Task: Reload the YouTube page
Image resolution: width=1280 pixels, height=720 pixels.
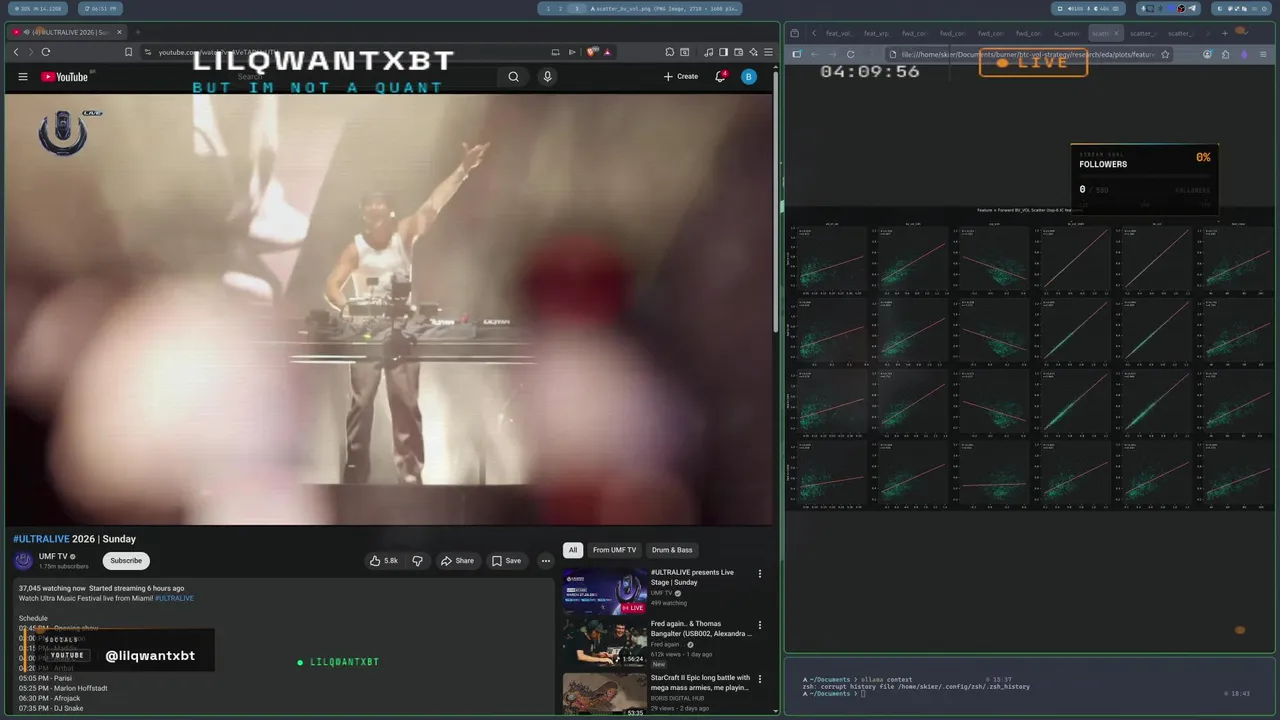Action: 46,52
